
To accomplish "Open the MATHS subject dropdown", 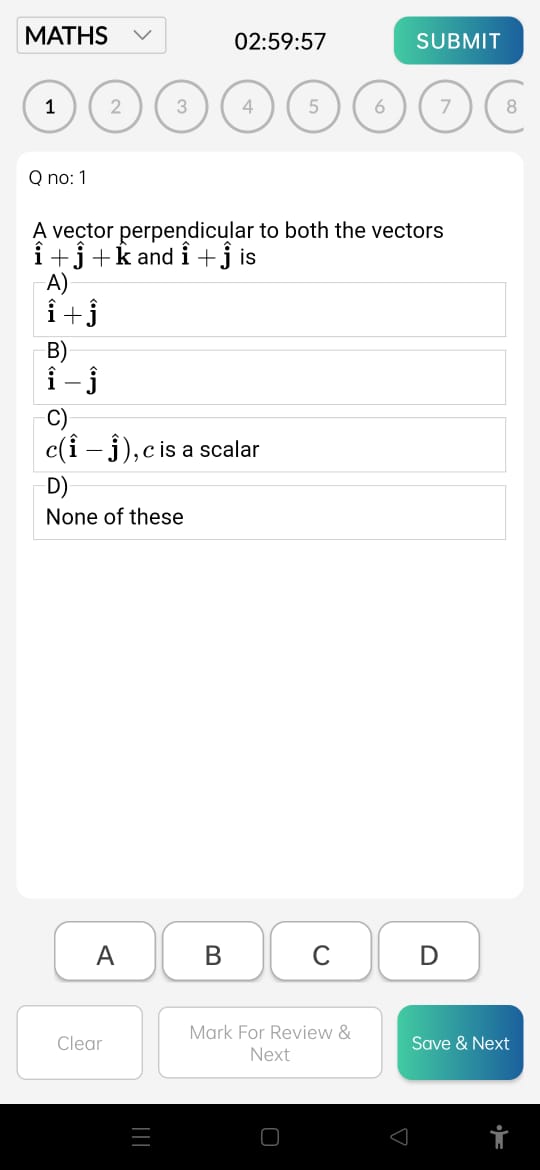I will 91,35.
